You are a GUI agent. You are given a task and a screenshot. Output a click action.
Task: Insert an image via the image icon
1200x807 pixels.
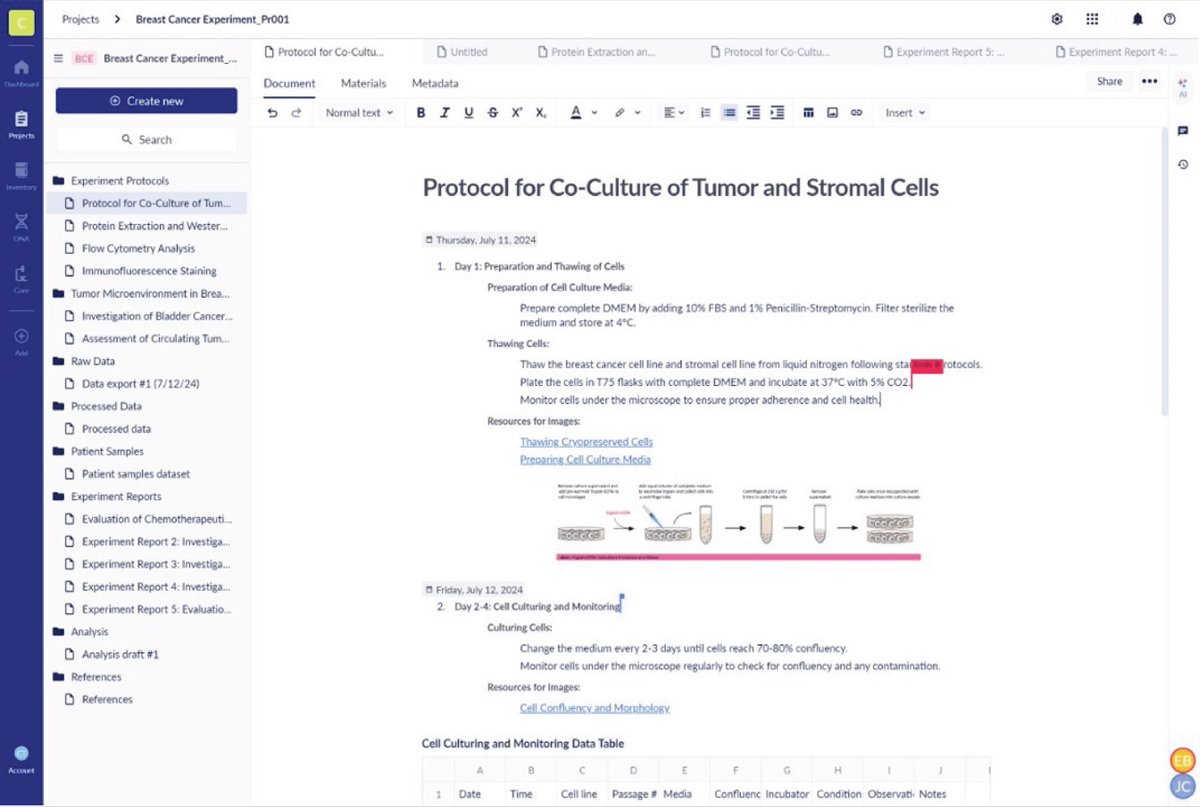831,112
